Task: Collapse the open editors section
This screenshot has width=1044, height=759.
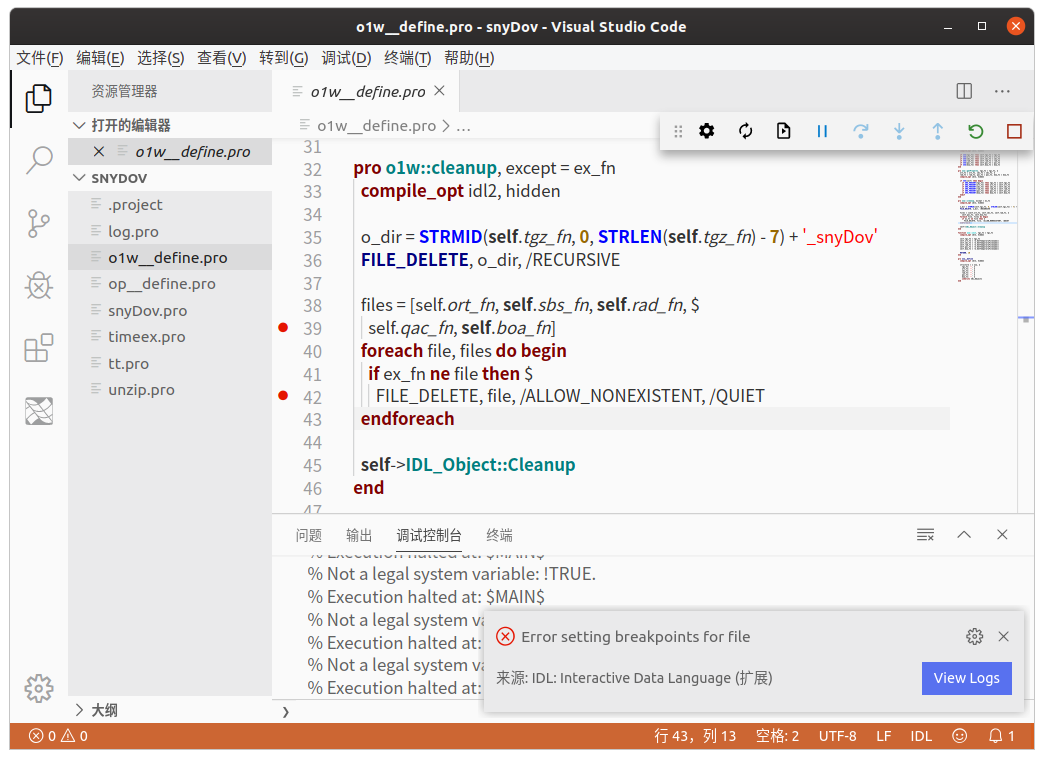Action: [x=79, y=125]
